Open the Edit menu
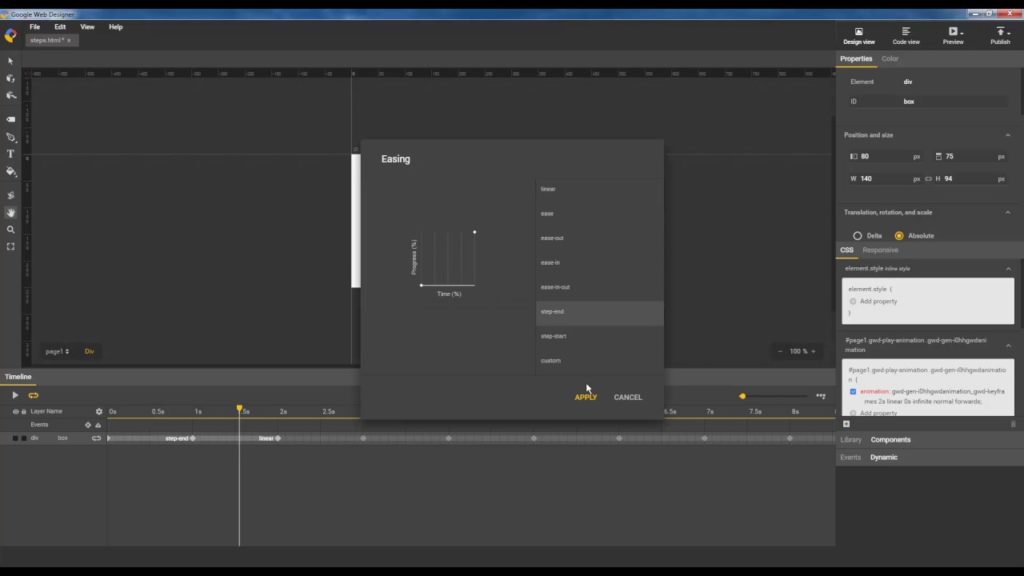 62,27
